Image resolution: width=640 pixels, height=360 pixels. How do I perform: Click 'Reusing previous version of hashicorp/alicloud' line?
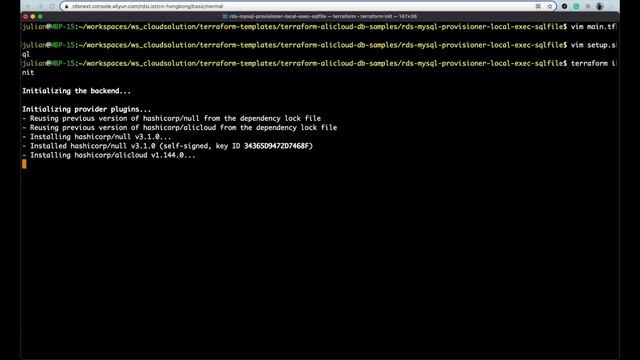click(x=180, y=128)
